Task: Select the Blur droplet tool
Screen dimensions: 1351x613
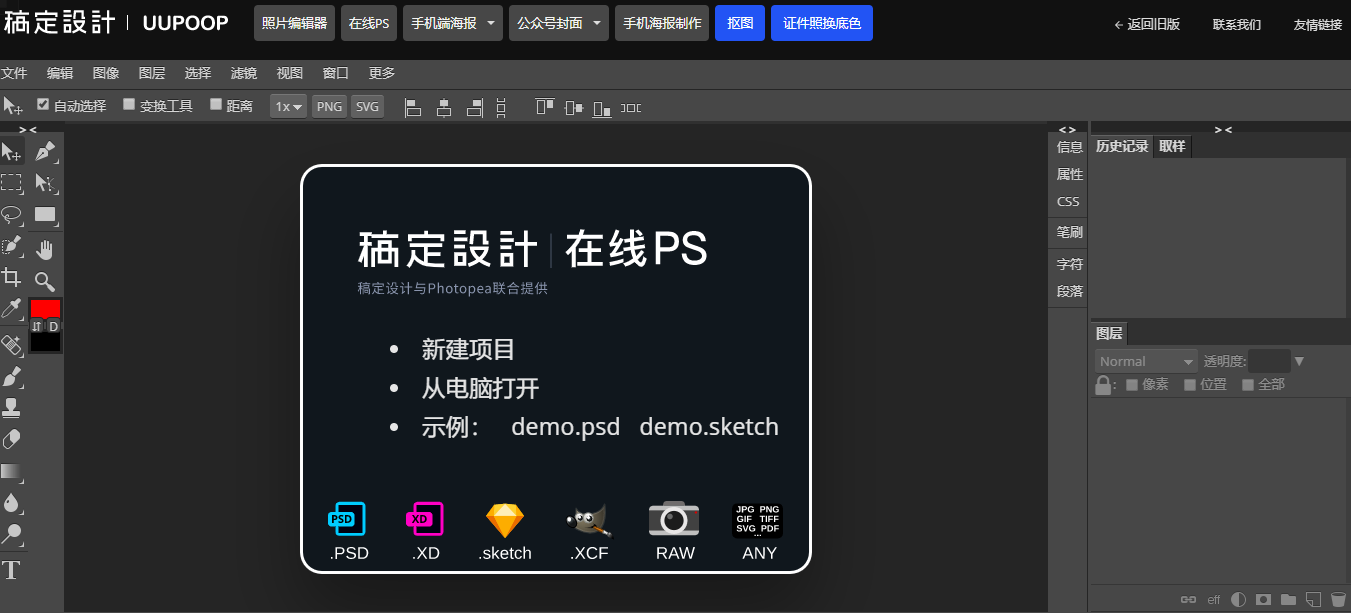Action: pos(12,502)
